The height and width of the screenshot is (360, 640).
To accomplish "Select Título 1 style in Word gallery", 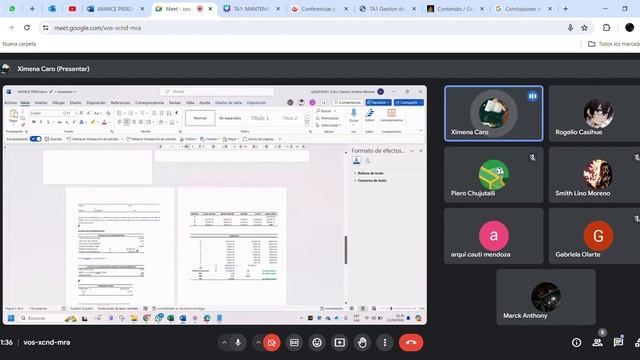I will tap(260, 118).
